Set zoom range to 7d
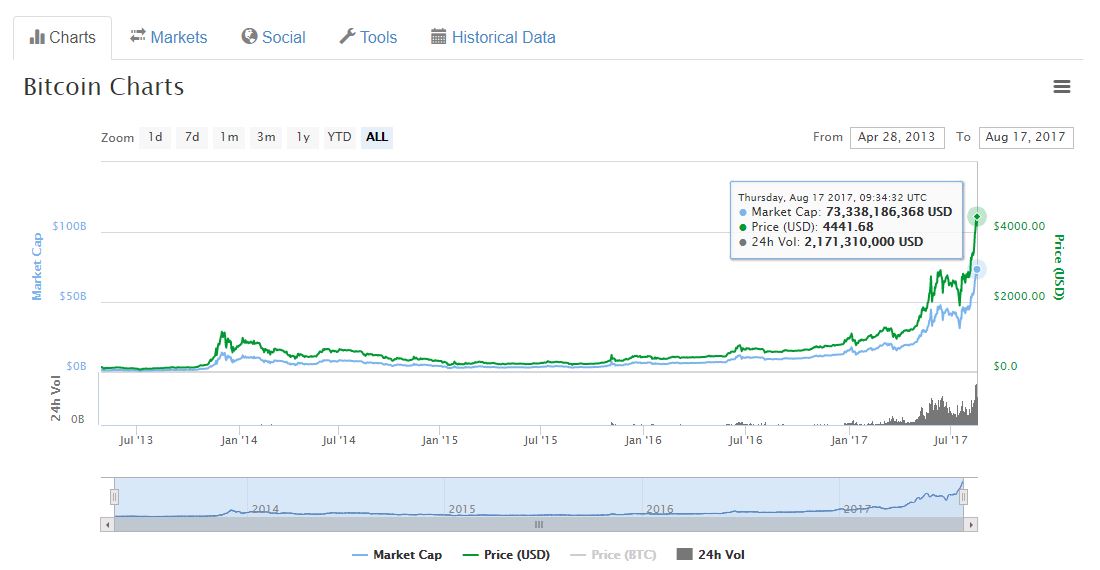This screenshot has width=1100, height=570. (x=192, y=137)
